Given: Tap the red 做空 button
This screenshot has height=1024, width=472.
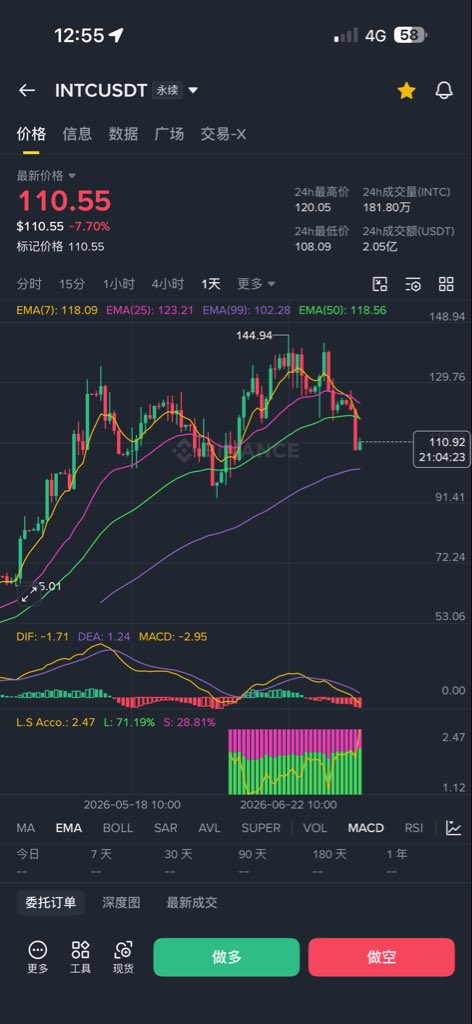Looking at the screenshot, I should pos(381,957).
